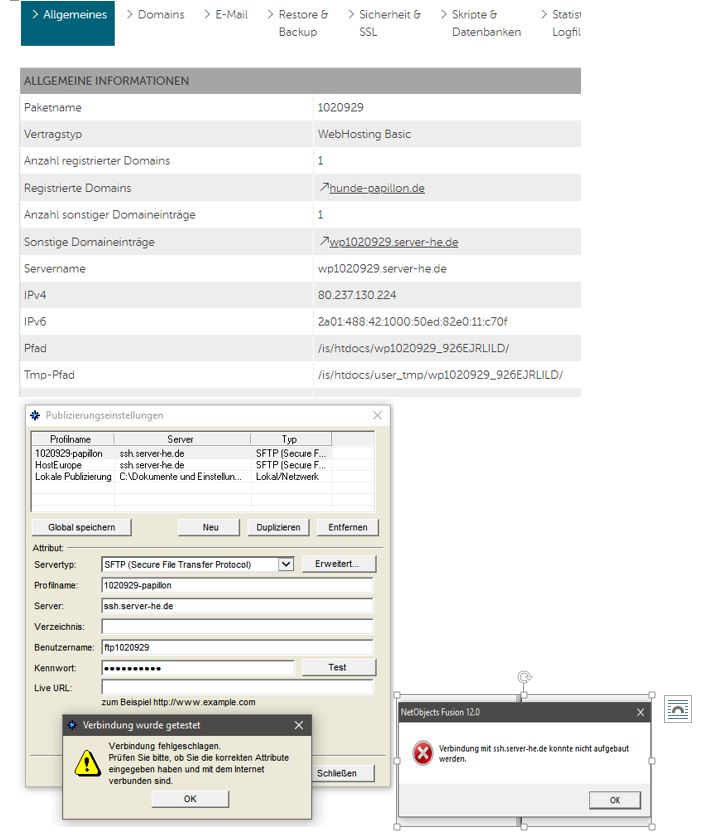This screenshot has height=832, width=702.
Task: Open the Skripte & Datenbanken tab
Action: coord(486,23)
